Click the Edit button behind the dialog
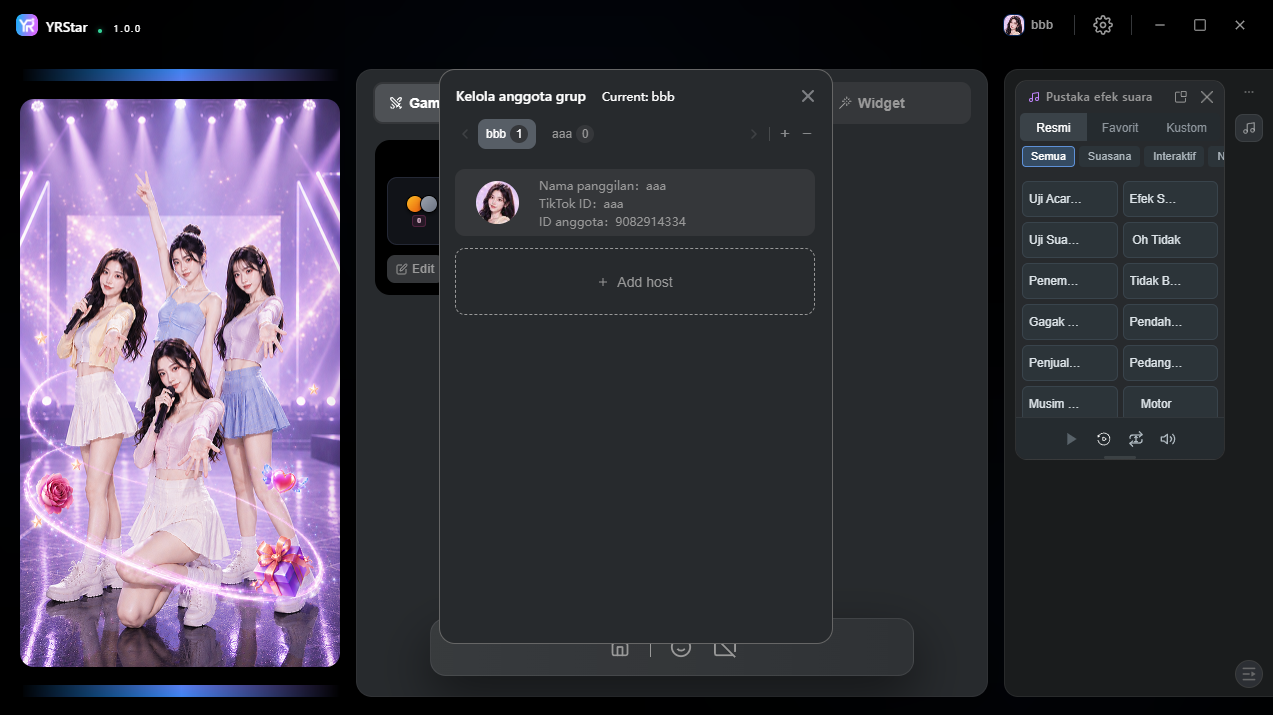The height and width of the screenshot is (715, 1273). pyautogui.click(x=415, y=269)
